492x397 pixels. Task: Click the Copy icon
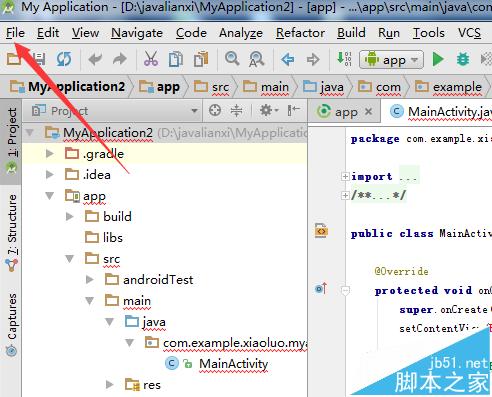tap(176, 59)
